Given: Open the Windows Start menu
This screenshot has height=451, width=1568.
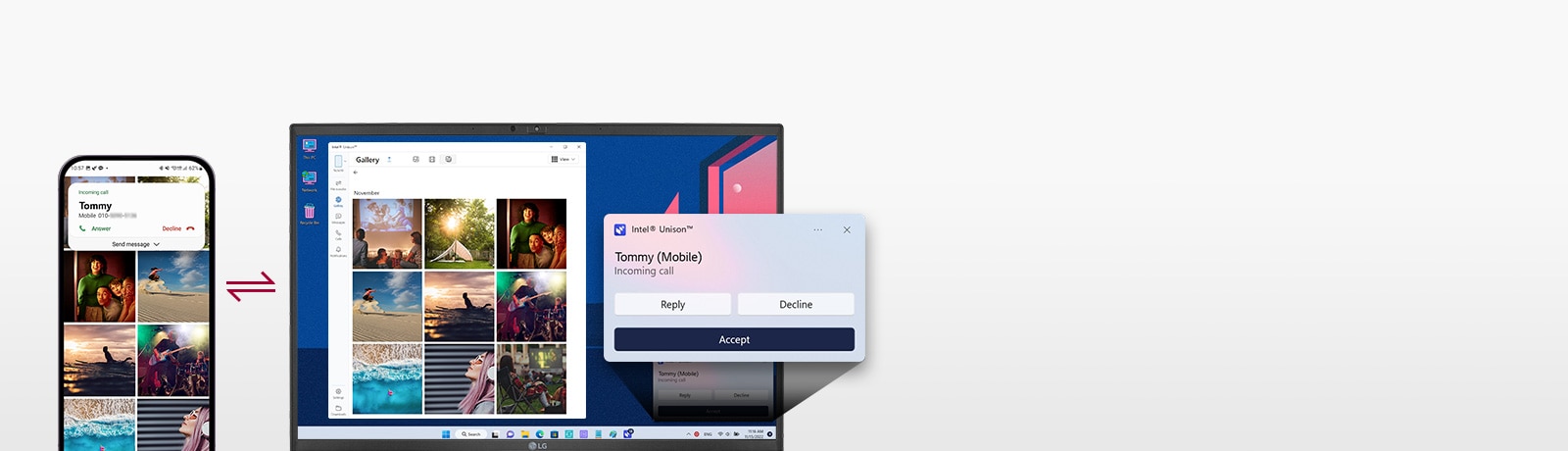Looking at the screenshot, I should coord(446,434).
